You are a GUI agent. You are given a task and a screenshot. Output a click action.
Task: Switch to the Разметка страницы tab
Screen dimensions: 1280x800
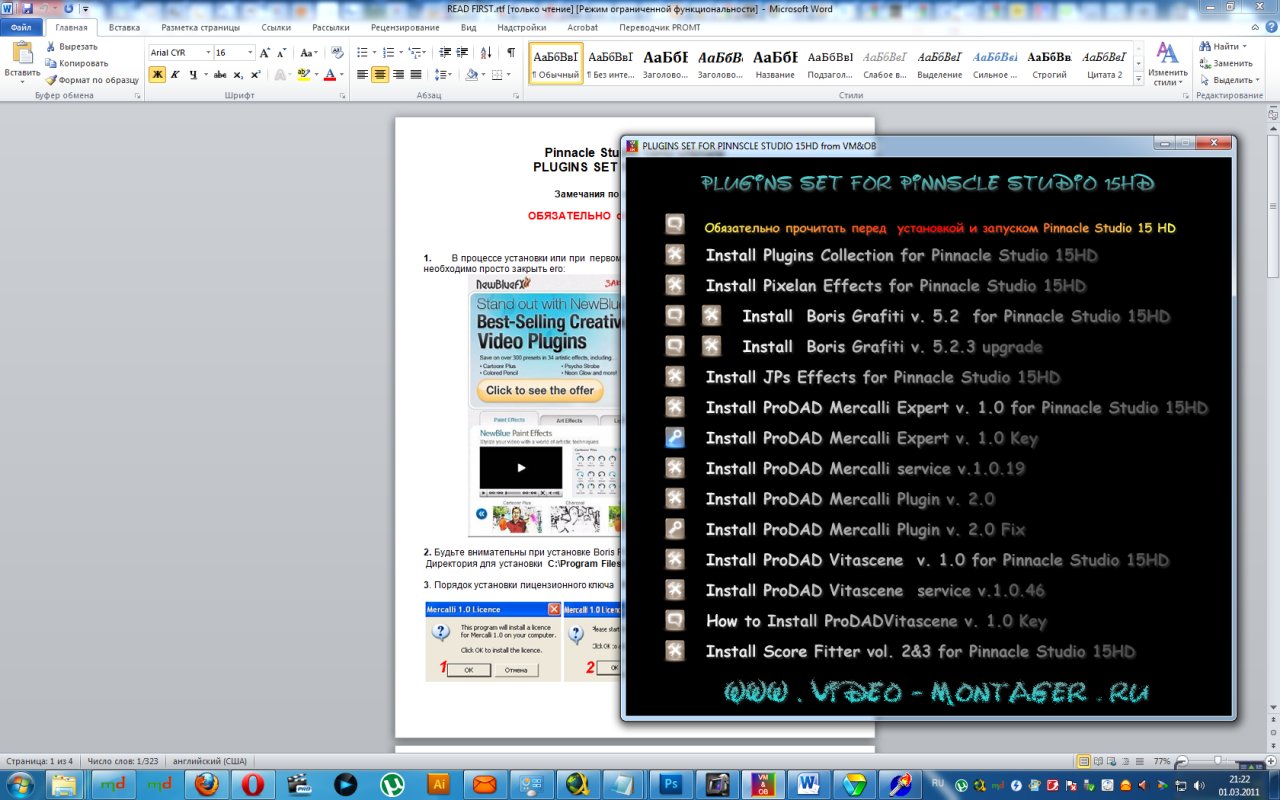(200, 28)
